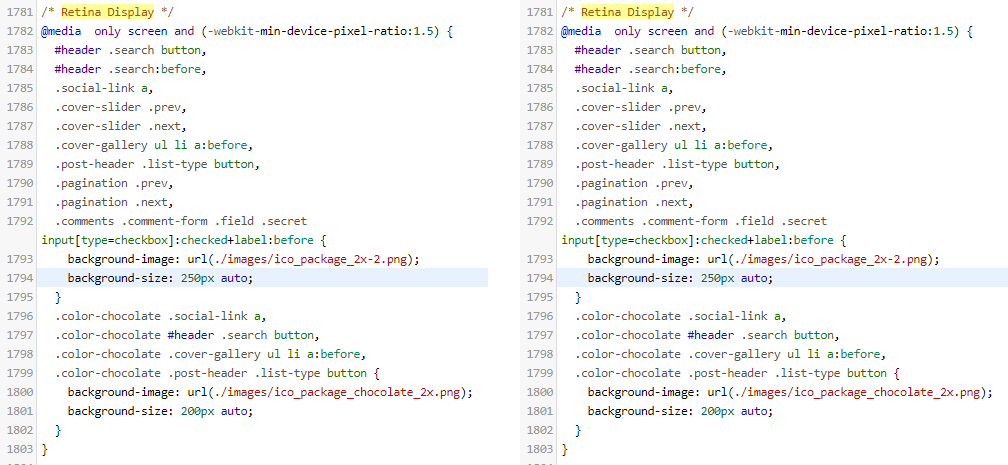Click '.pagination .prev,' in the left pane
The image size is (1008, 465).
point(114,183)
